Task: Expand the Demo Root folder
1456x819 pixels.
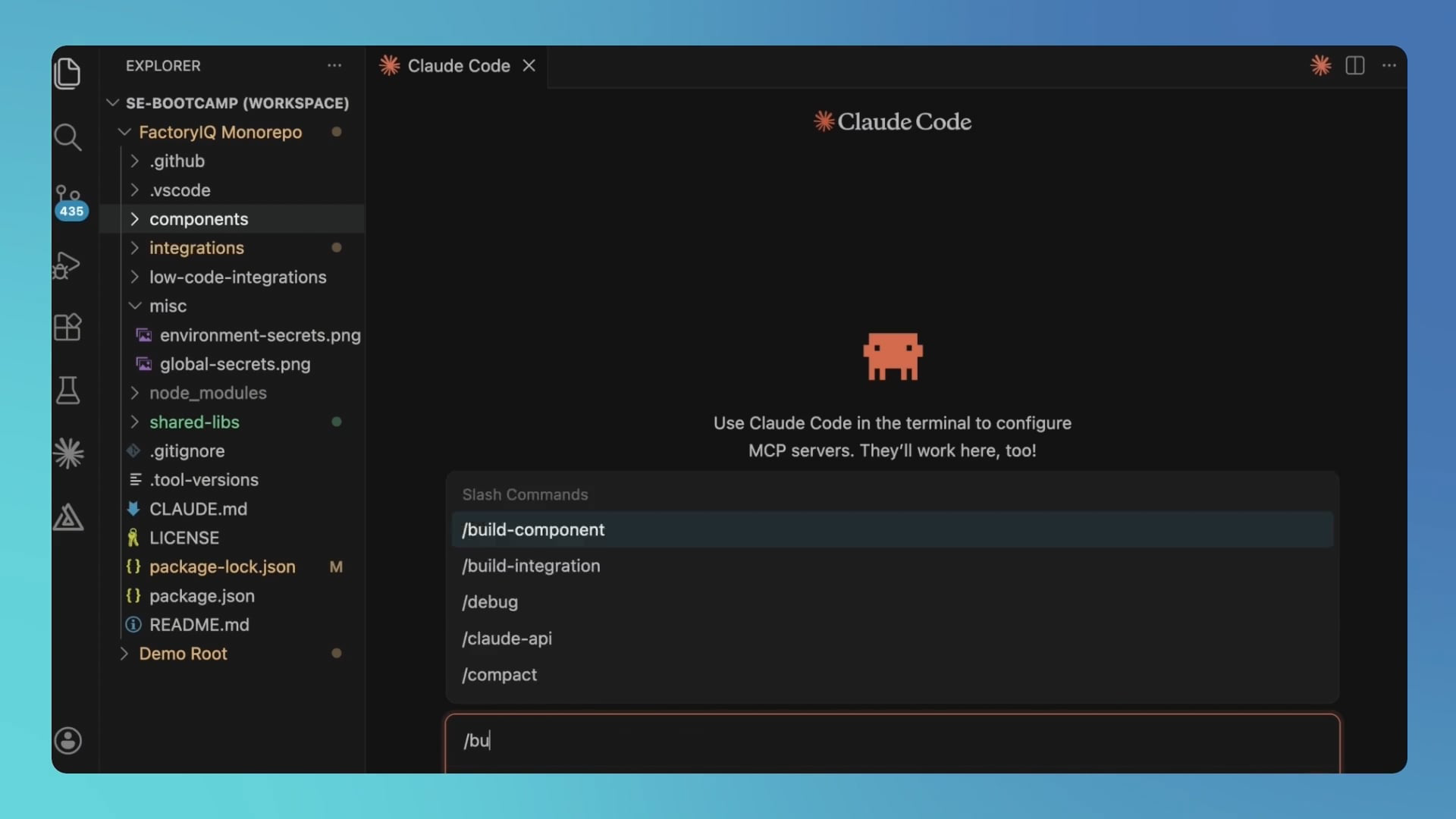Action: (x=183, y=654)
